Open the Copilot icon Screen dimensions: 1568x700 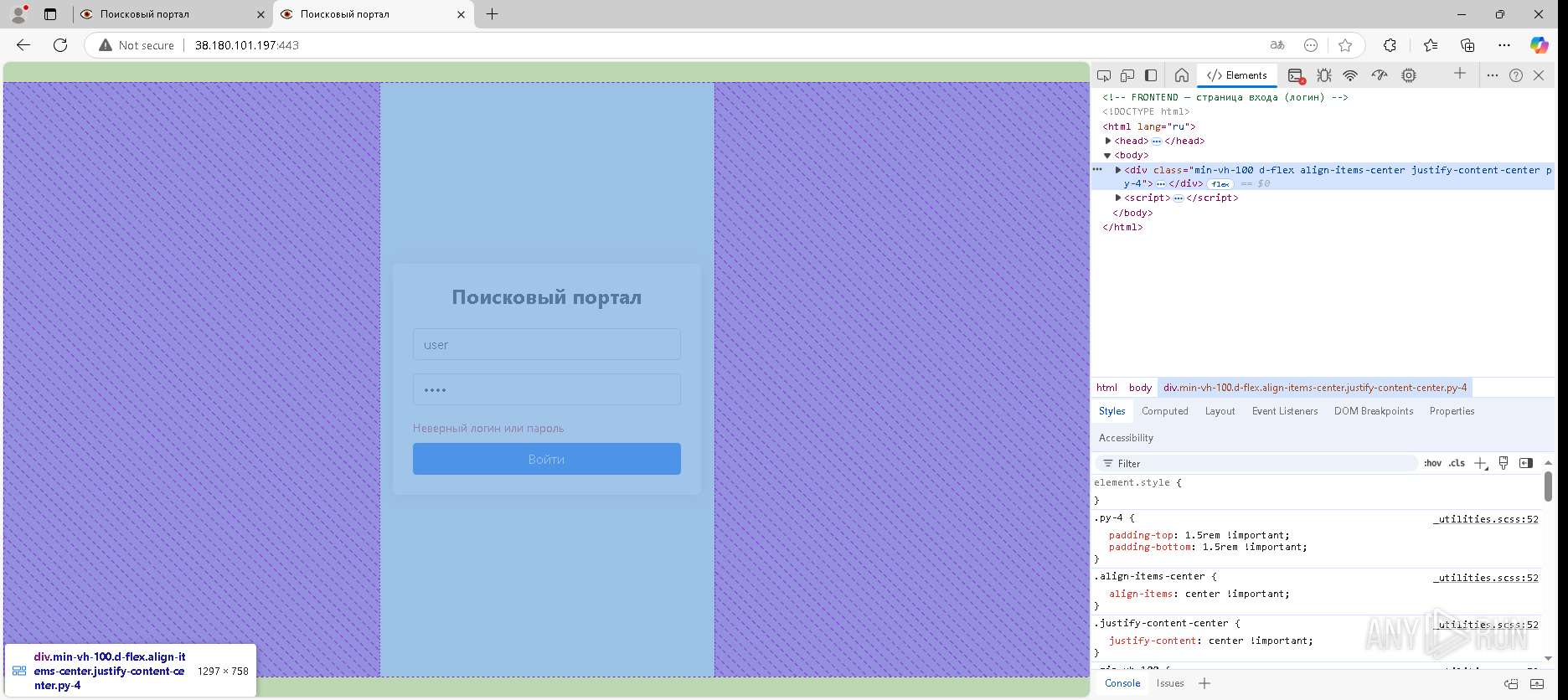(1540, 45)
